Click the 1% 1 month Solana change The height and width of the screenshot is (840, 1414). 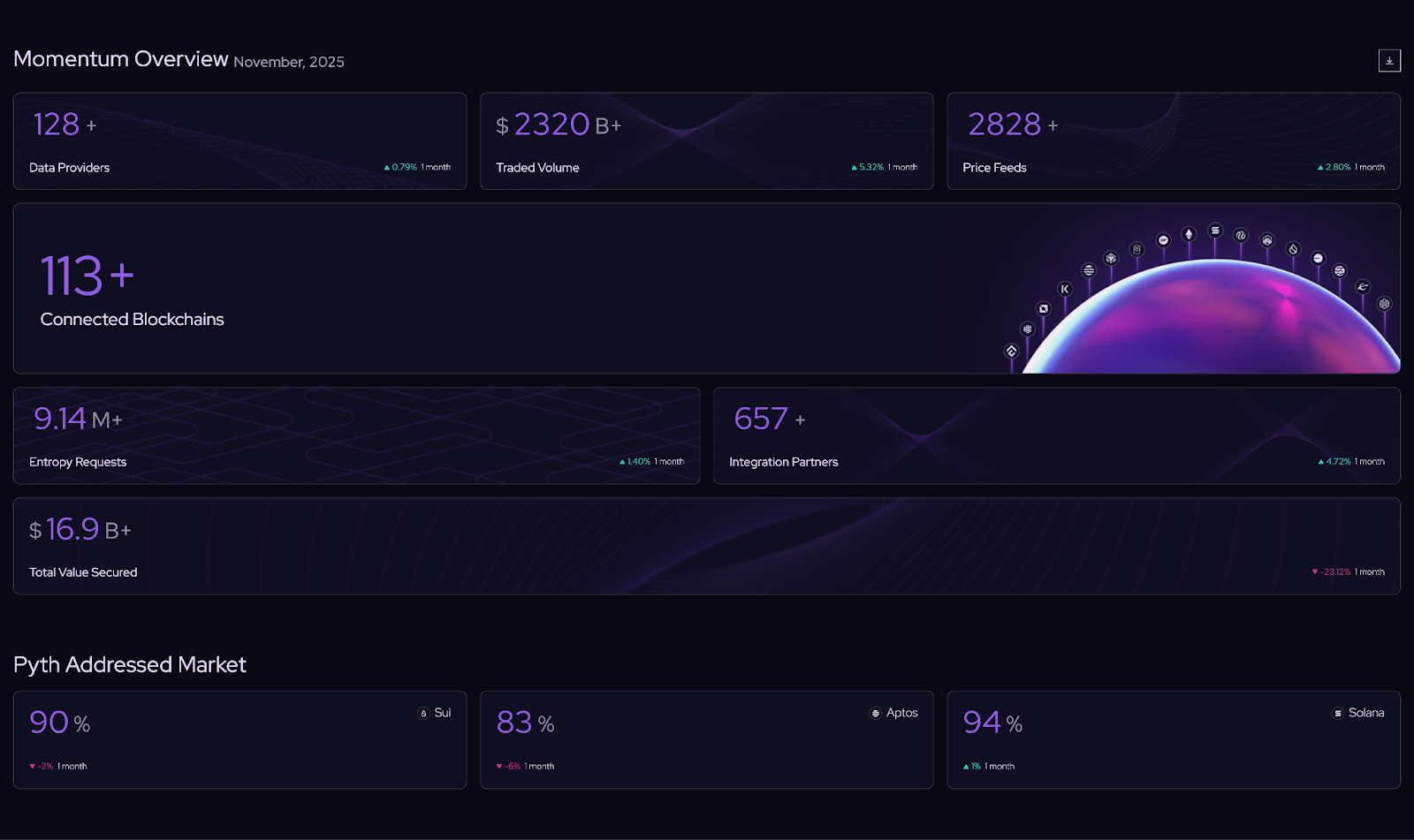(x=989, y=767)
